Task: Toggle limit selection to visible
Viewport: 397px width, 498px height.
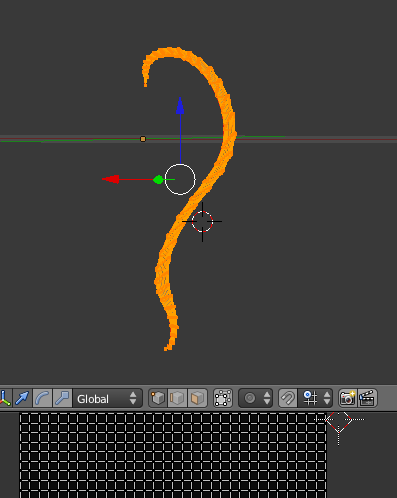Action: 223,398
